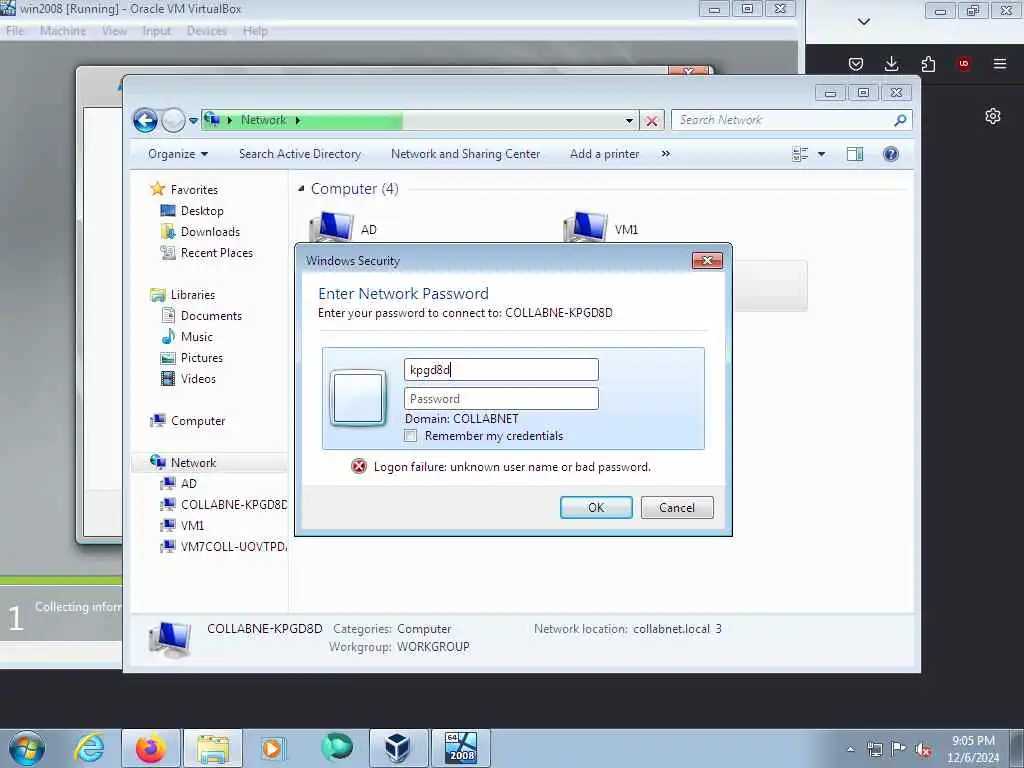Open the address bar history dropdown
The height and width of the screenshot is (768, 1024).
click(x=629, y=120)
